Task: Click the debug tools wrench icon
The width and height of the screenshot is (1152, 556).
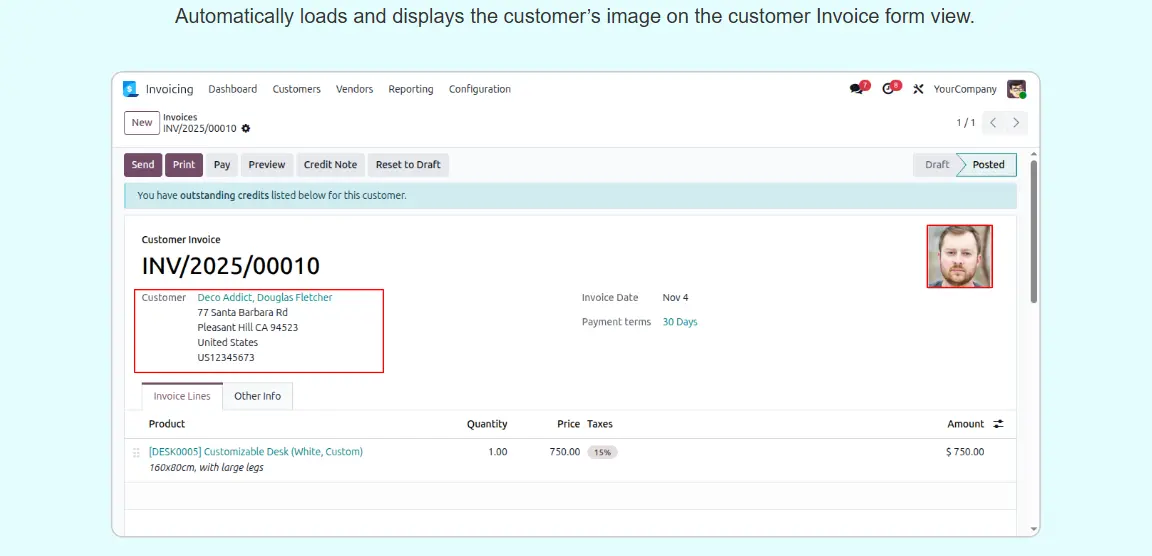Action: coord(918,89)
